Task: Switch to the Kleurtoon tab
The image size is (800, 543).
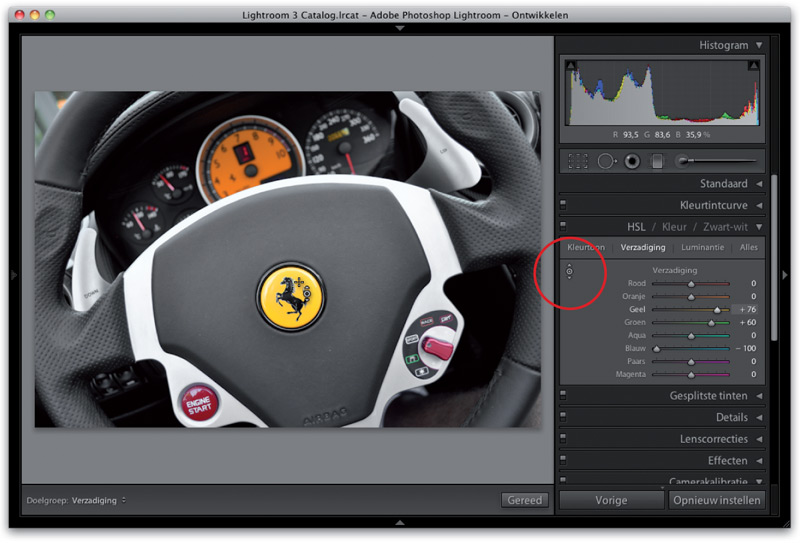Action: [586, 247]
